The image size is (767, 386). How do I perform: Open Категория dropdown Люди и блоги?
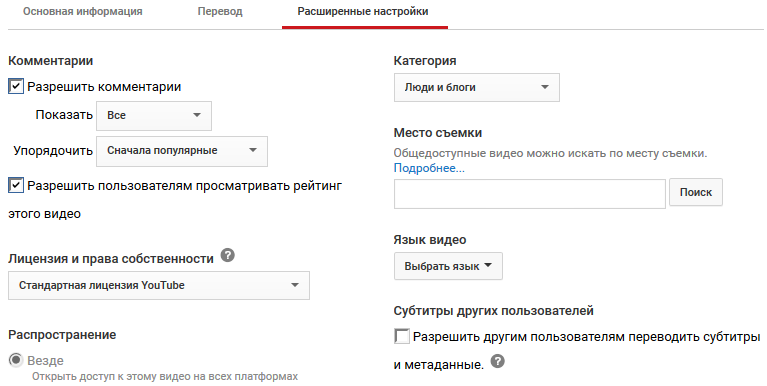point(476,88)
